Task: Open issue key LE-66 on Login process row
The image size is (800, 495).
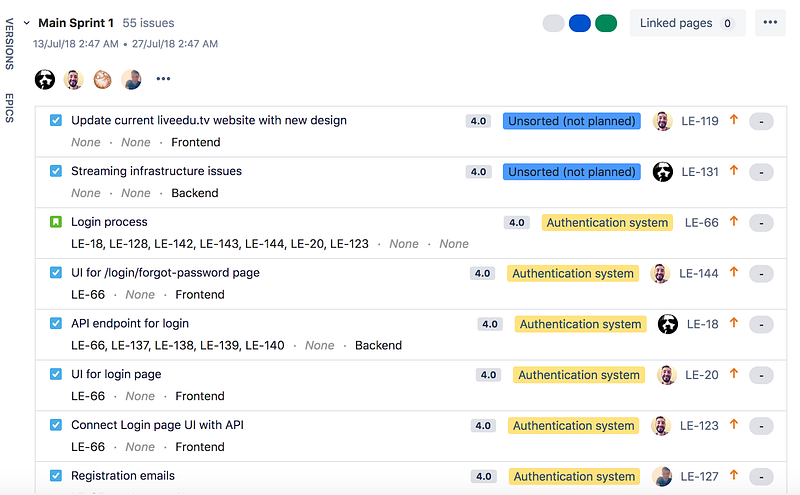Action: click(x=702, y=222)
